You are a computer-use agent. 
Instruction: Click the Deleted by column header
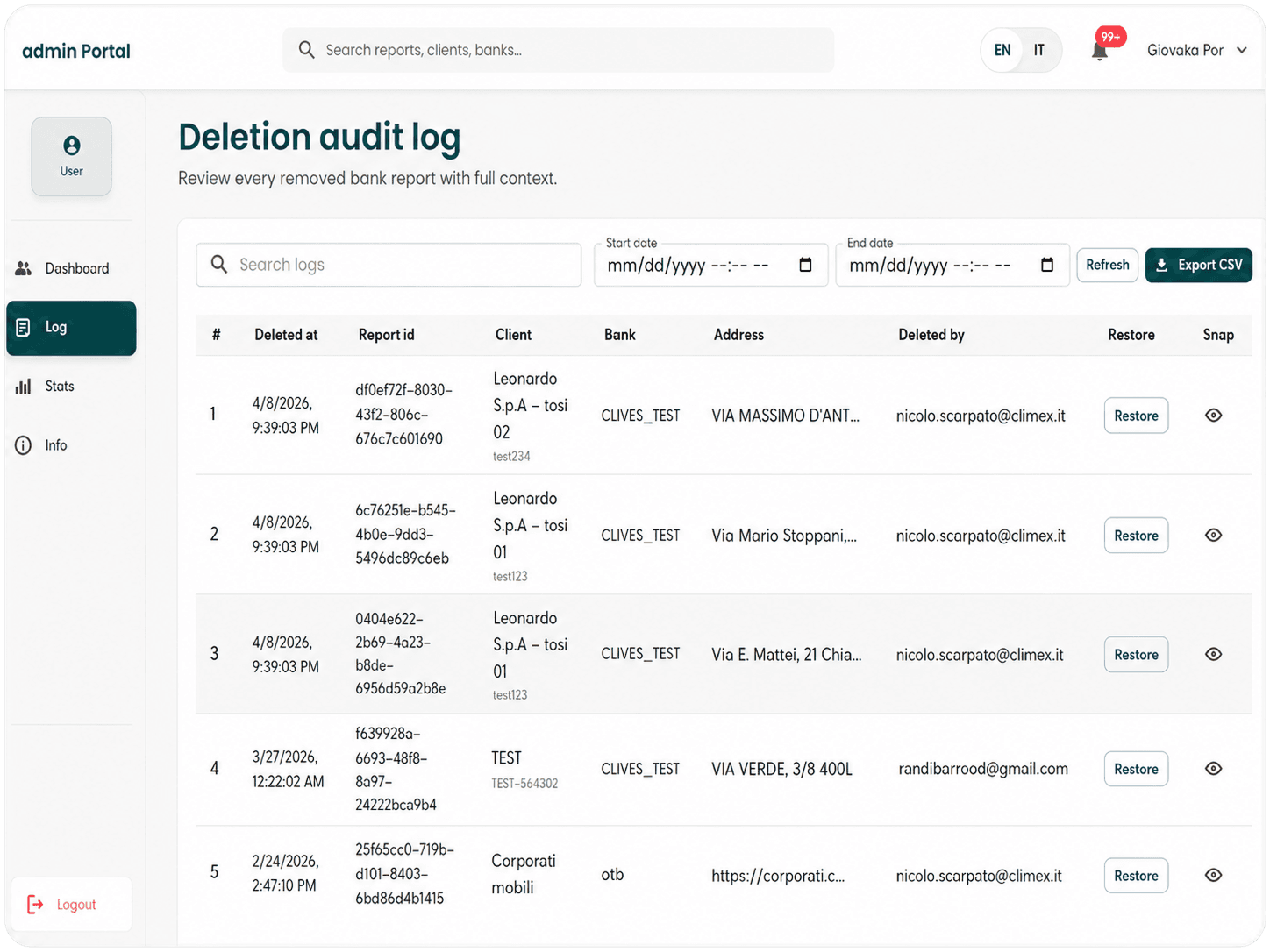(x=931, y=335)
